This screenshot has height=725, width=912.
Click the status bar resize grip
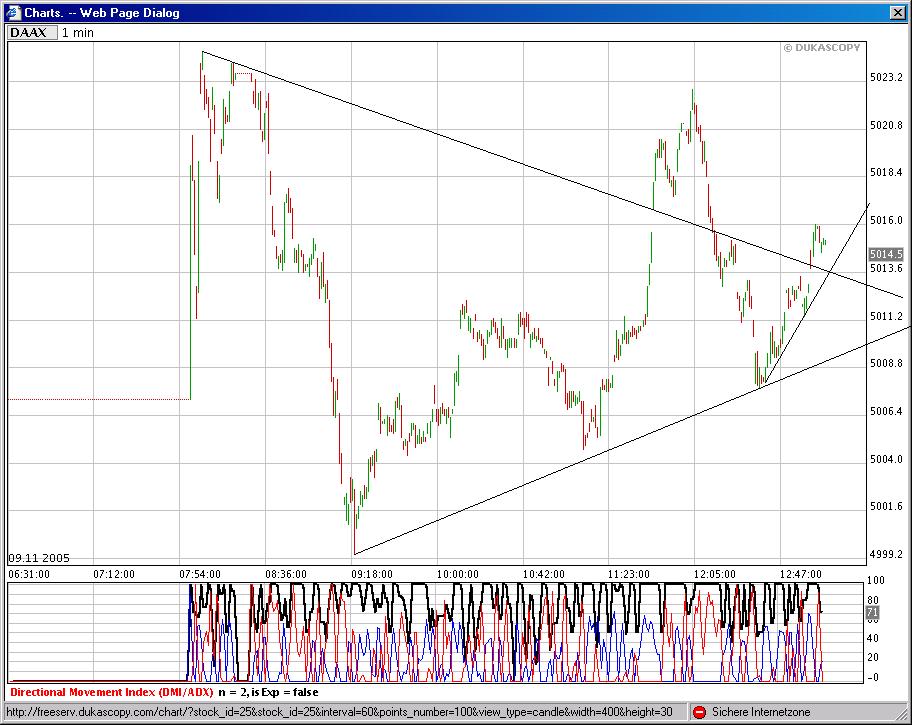[x=900, y=713]
